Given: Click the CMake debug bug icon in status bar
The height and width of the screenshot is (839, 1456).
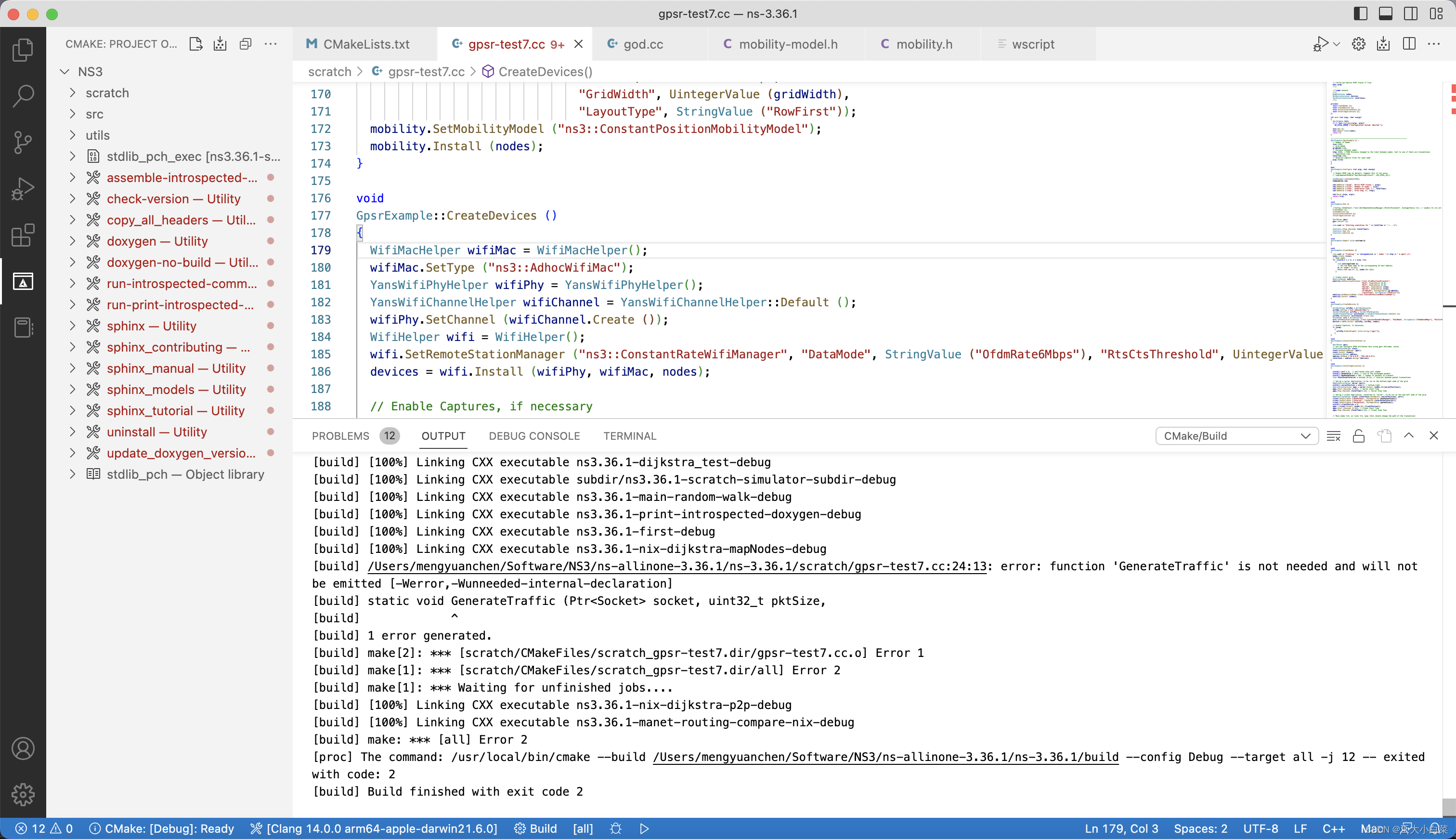Looking at the screenshot, I should (x=616, y=828).
